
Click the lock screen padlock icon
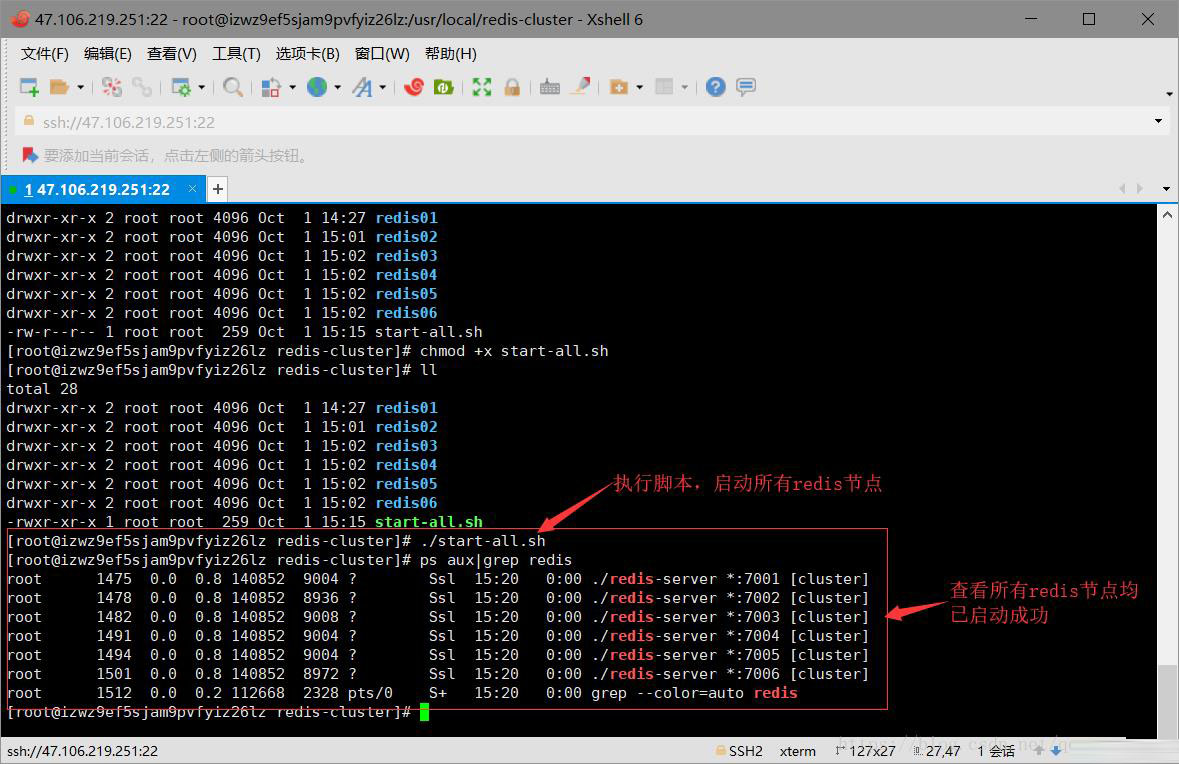click(x=512, y=87)
